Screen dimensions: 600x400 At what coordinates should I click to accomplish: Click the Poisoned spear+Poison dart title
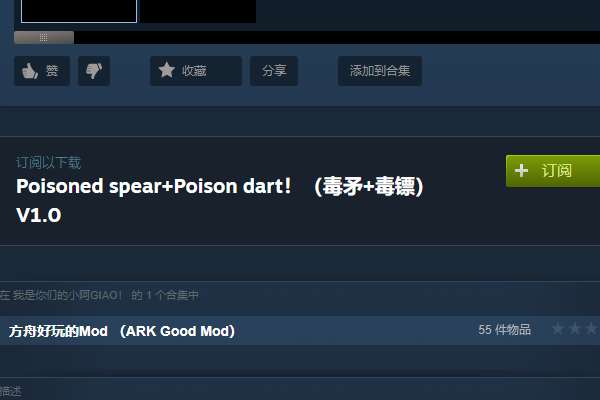coord(220,200)
